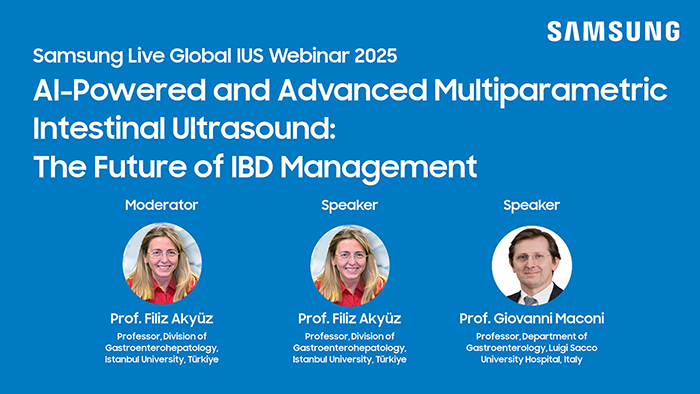This screenshot has height=394, width=700.
Task: Click the "Moderator" label
Action: (x=162, y=205)
